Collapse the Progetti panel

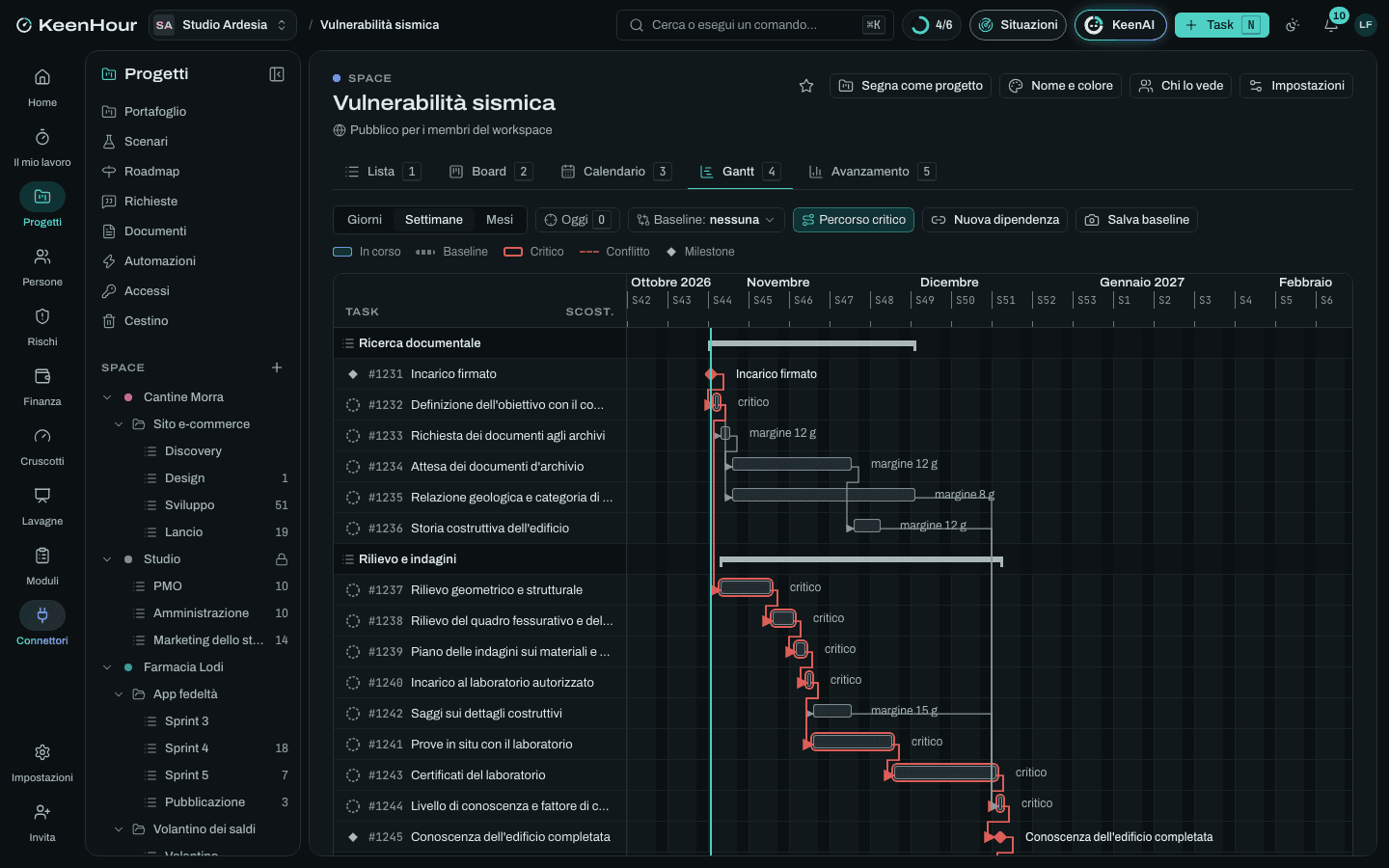pyautogui.click(x=277, y=74)
